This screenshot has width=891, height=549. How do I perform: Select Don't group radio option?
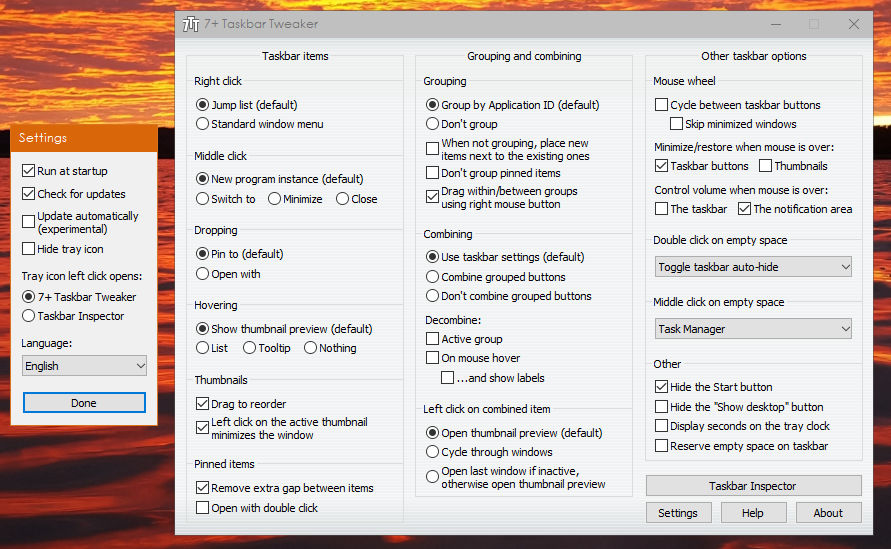pos(461,124)
